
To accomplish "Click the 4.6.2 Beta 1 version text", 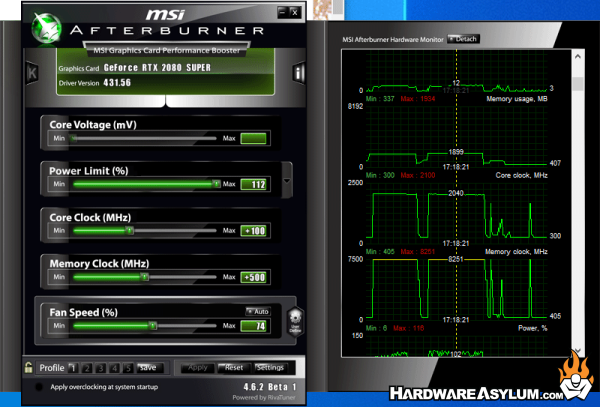I will point(270,387).
